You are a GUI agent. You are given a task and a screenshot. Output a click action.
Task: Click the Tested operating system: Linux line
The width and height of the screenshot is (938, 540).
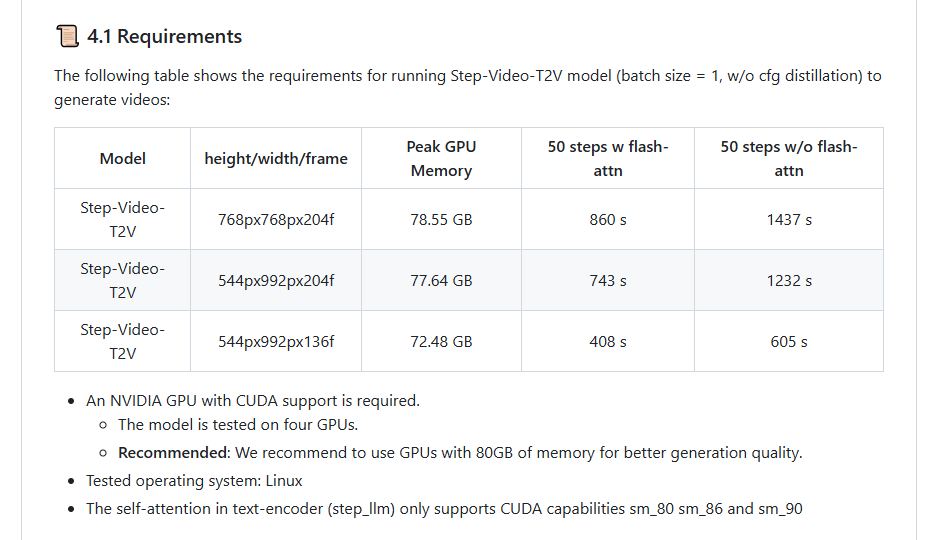pyautogui.click(x=194, y=481)
